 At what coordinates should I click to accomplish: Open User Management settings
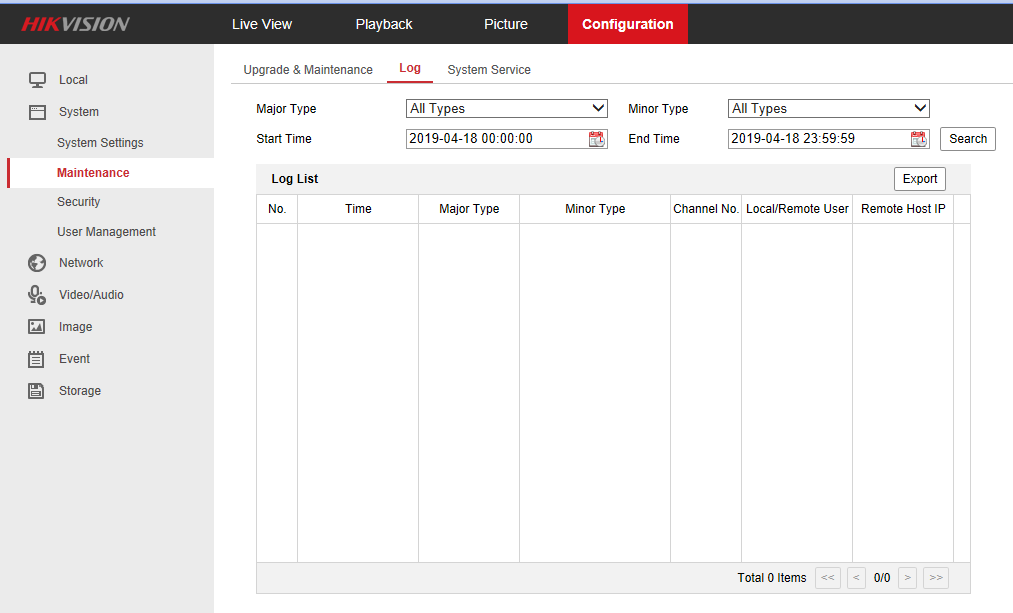pyautogui.click(x=106, y=232)
